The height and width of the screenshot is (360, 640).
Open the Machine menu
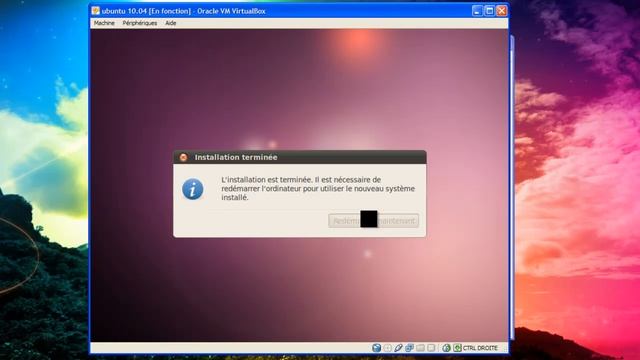(104, 23)
